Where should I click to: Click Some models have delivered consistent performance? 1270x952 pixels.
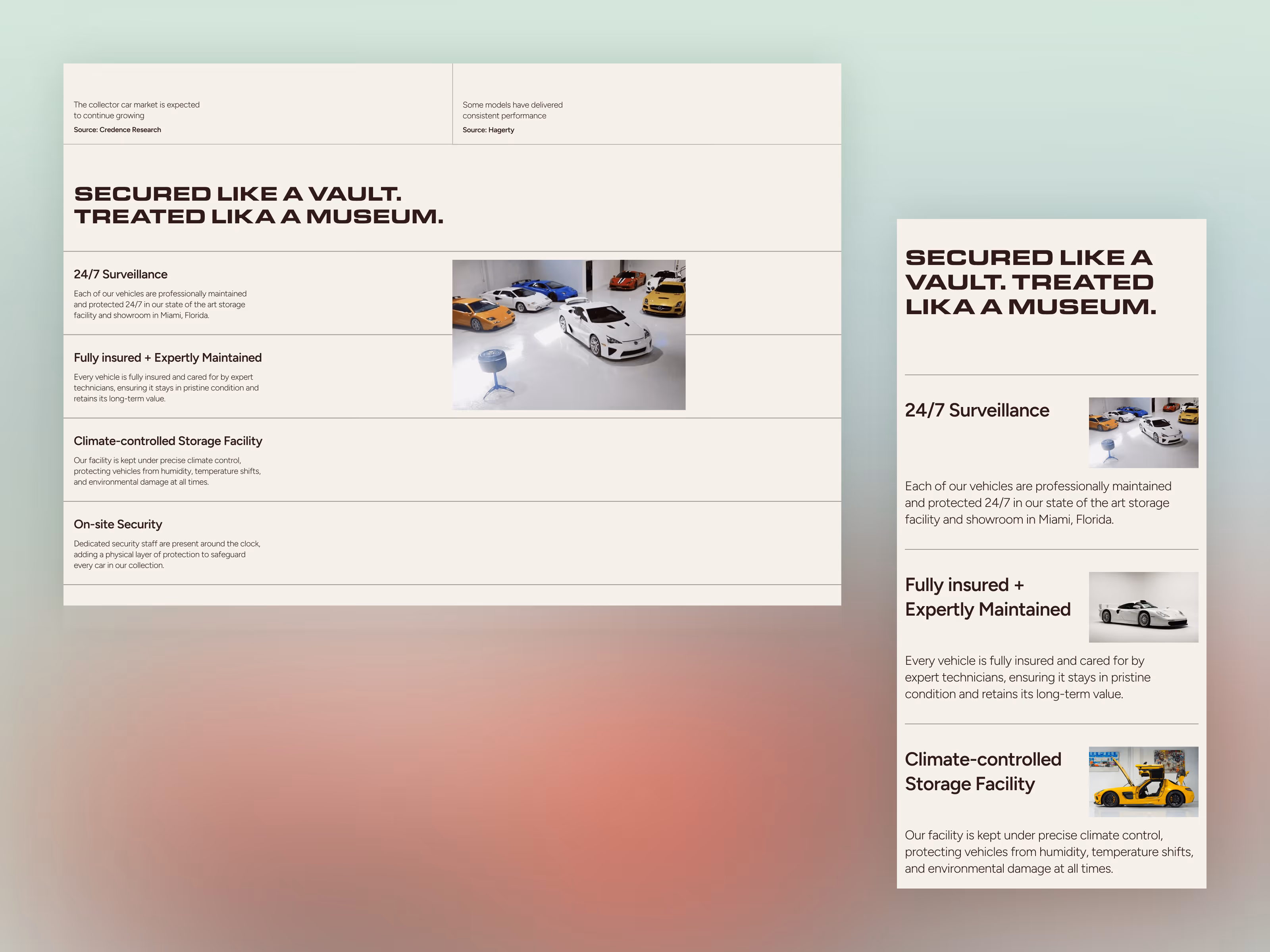(512, 109)
